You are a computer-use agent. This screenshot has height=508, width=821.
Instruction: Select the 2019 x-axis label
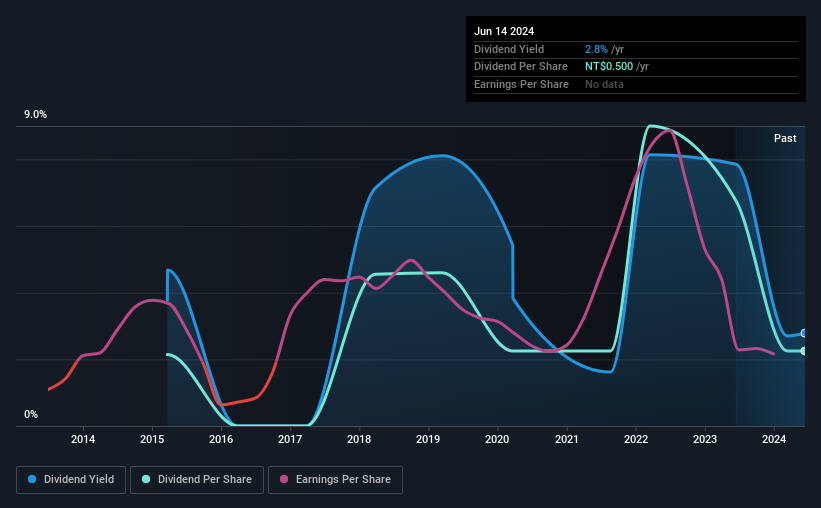click(428, 439)
